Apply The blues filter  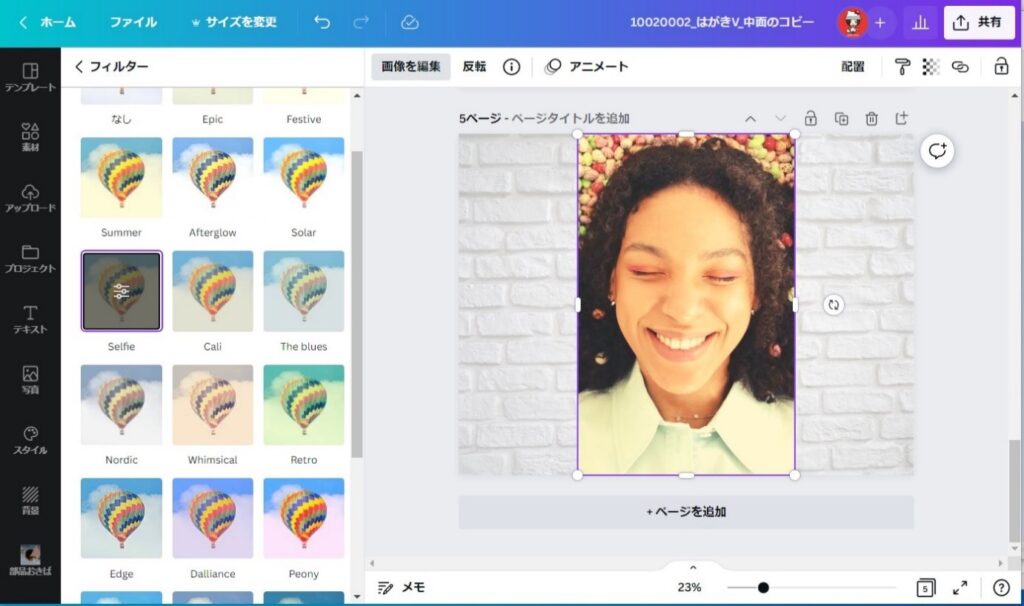pyautogui.click(x=304, y=291)
